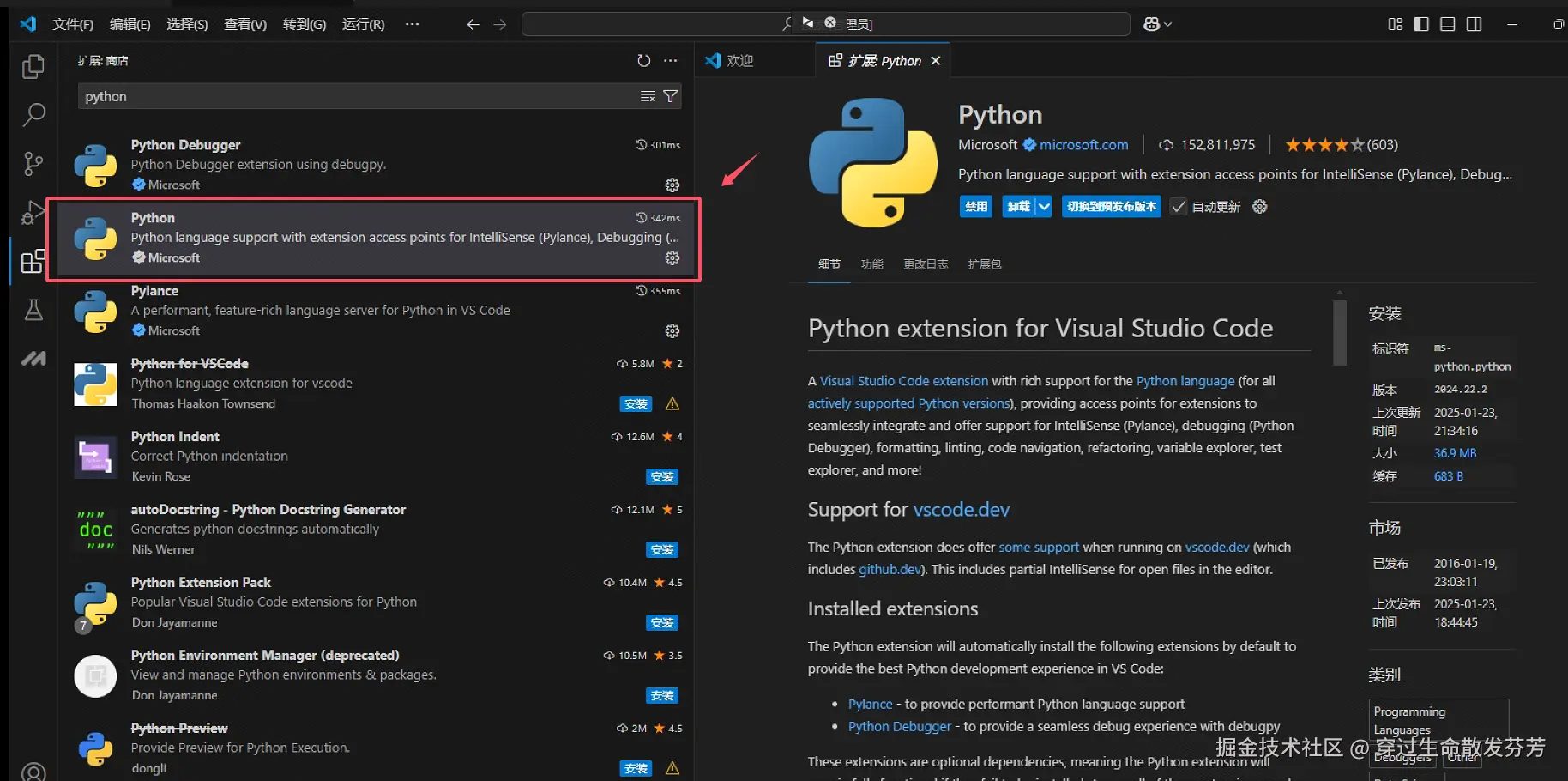Screen dimensions: 1568x781
Task: Open extensions view more actions ellipsis
Action: tap(671, 60)
